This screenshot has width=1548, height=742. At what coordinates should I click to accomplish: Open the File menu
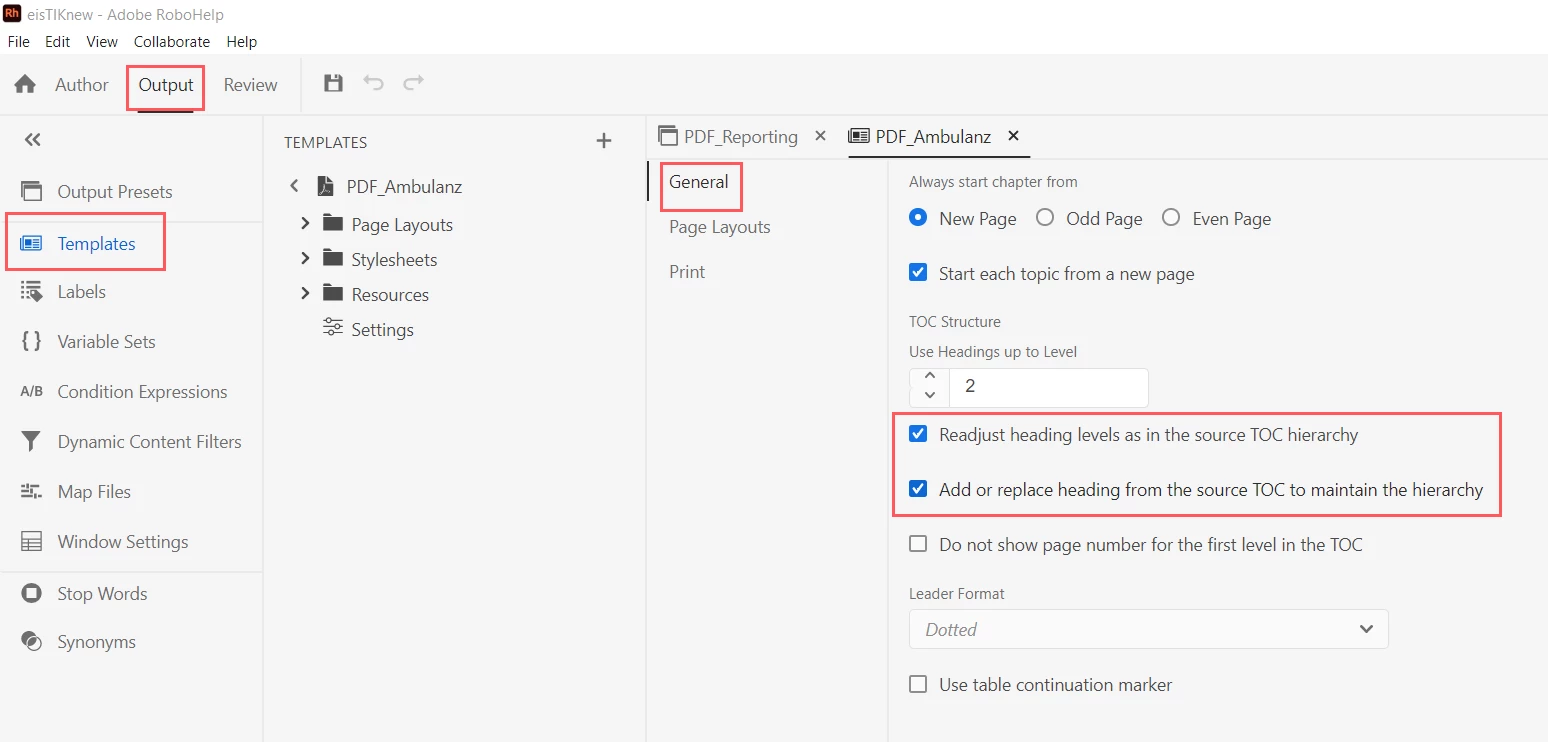pos(19,42)
